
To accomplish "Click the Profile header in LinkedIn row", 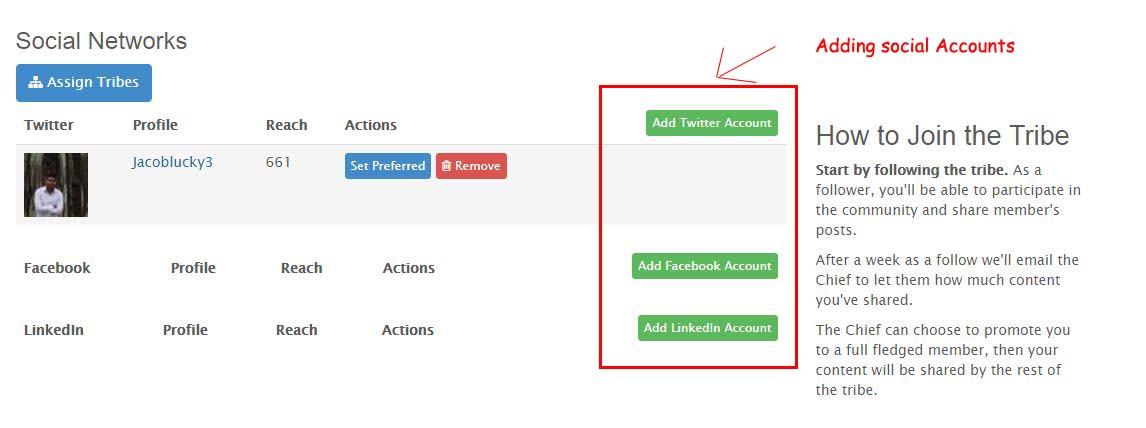I will coord(185,330).
